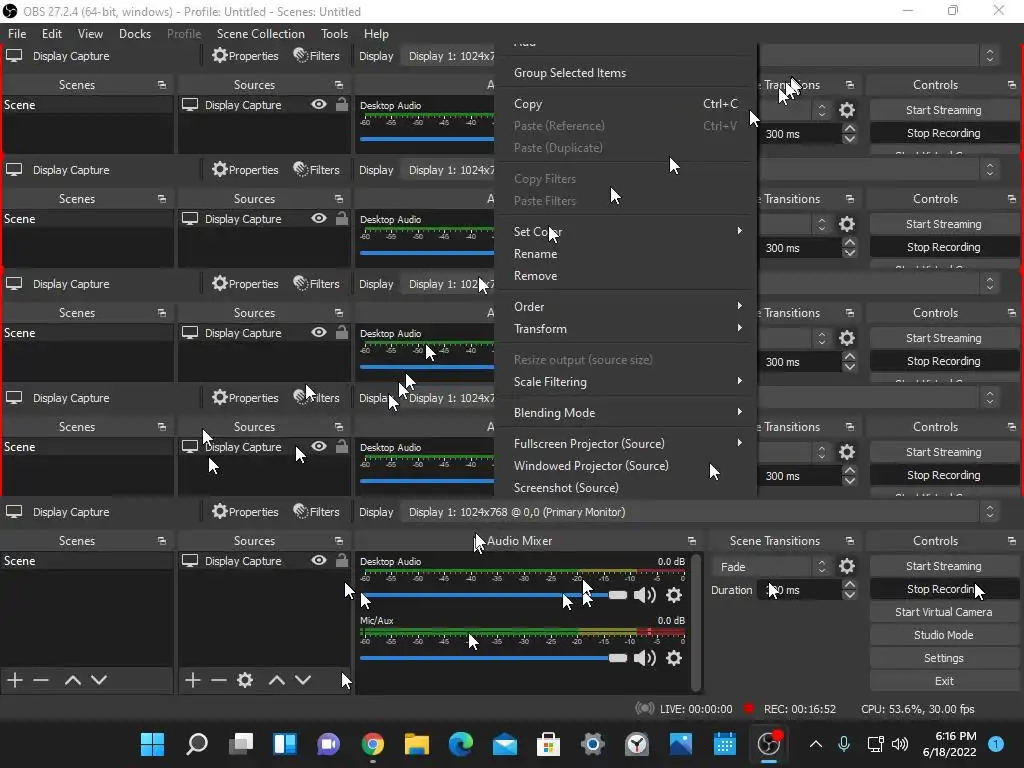Screen dimensions: 1024x768
Task: Open the Windows Start menu
Action: pos(153,744)
